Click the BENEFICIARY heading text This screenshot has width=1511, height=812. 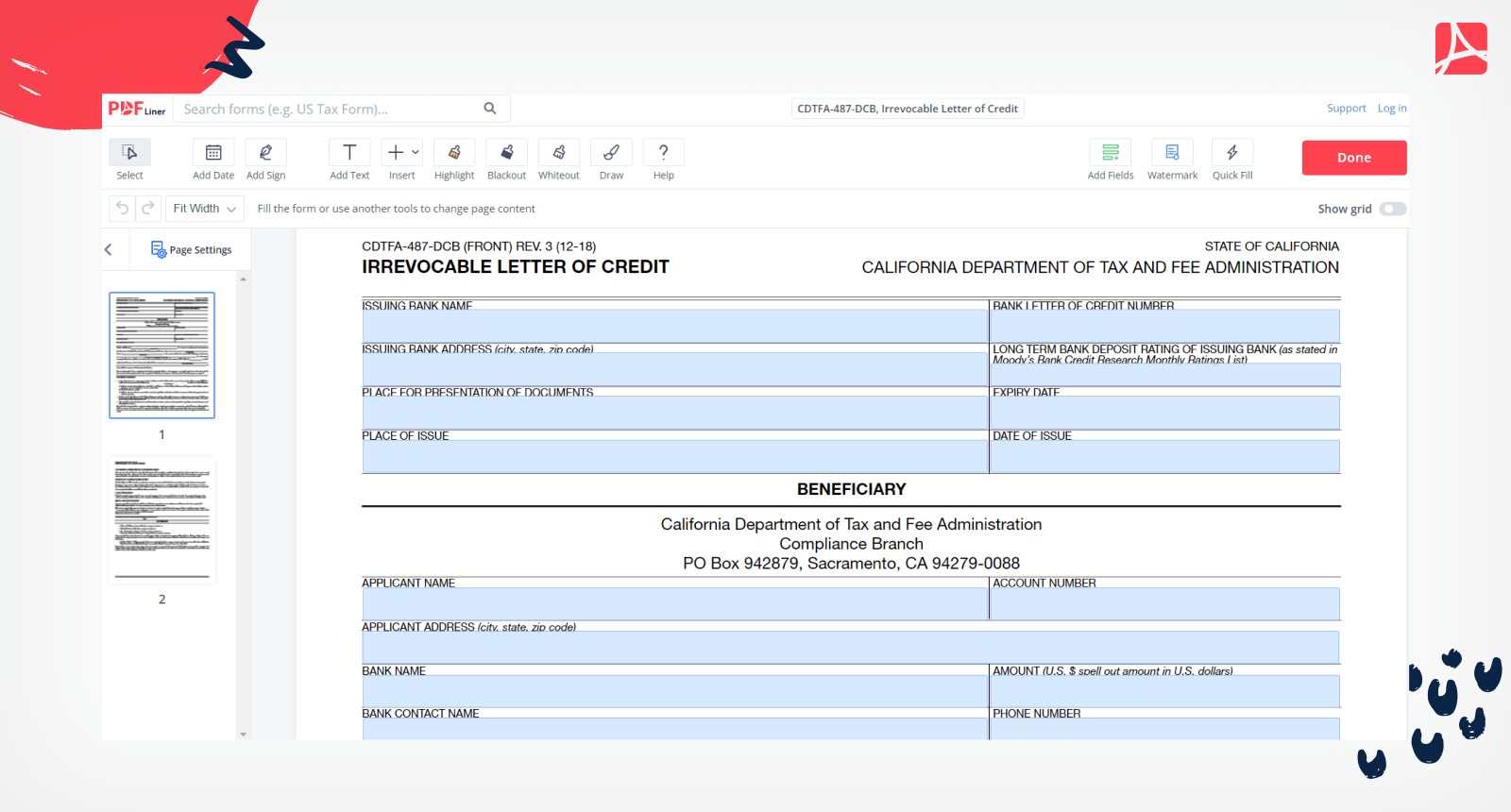pyautogui.click(x=851, y=489)
